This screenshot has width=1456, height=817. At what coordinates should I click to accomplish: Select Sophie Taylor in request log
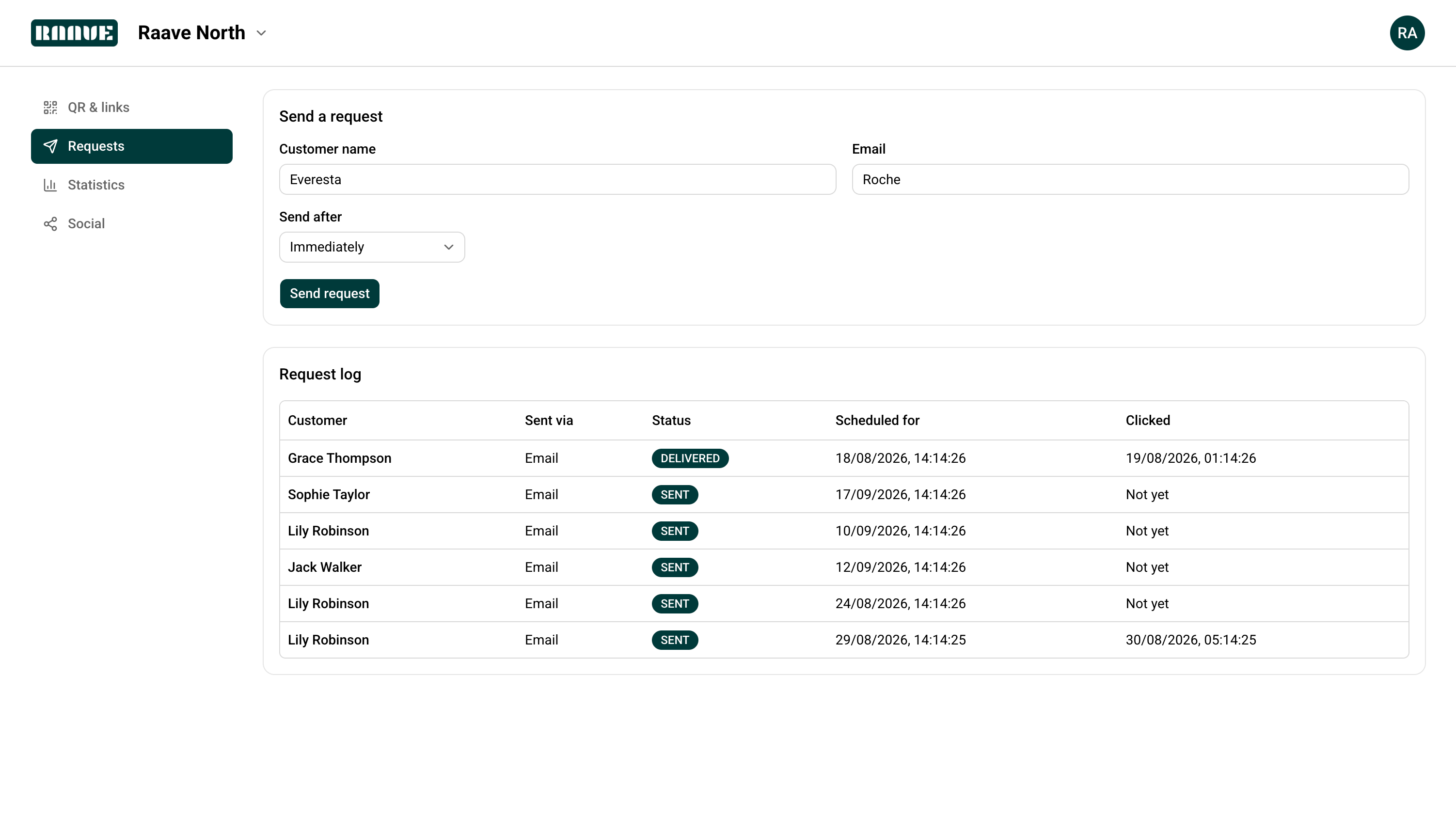(329, 494)
